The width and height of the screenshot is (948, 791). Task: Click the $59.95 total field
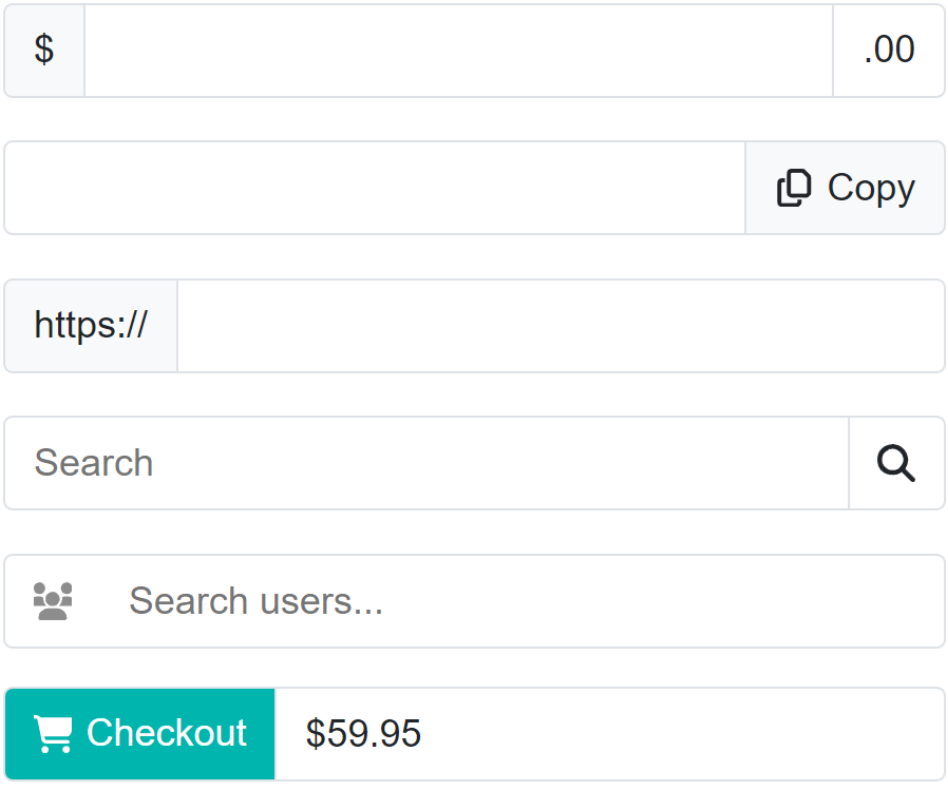point(610,733)
